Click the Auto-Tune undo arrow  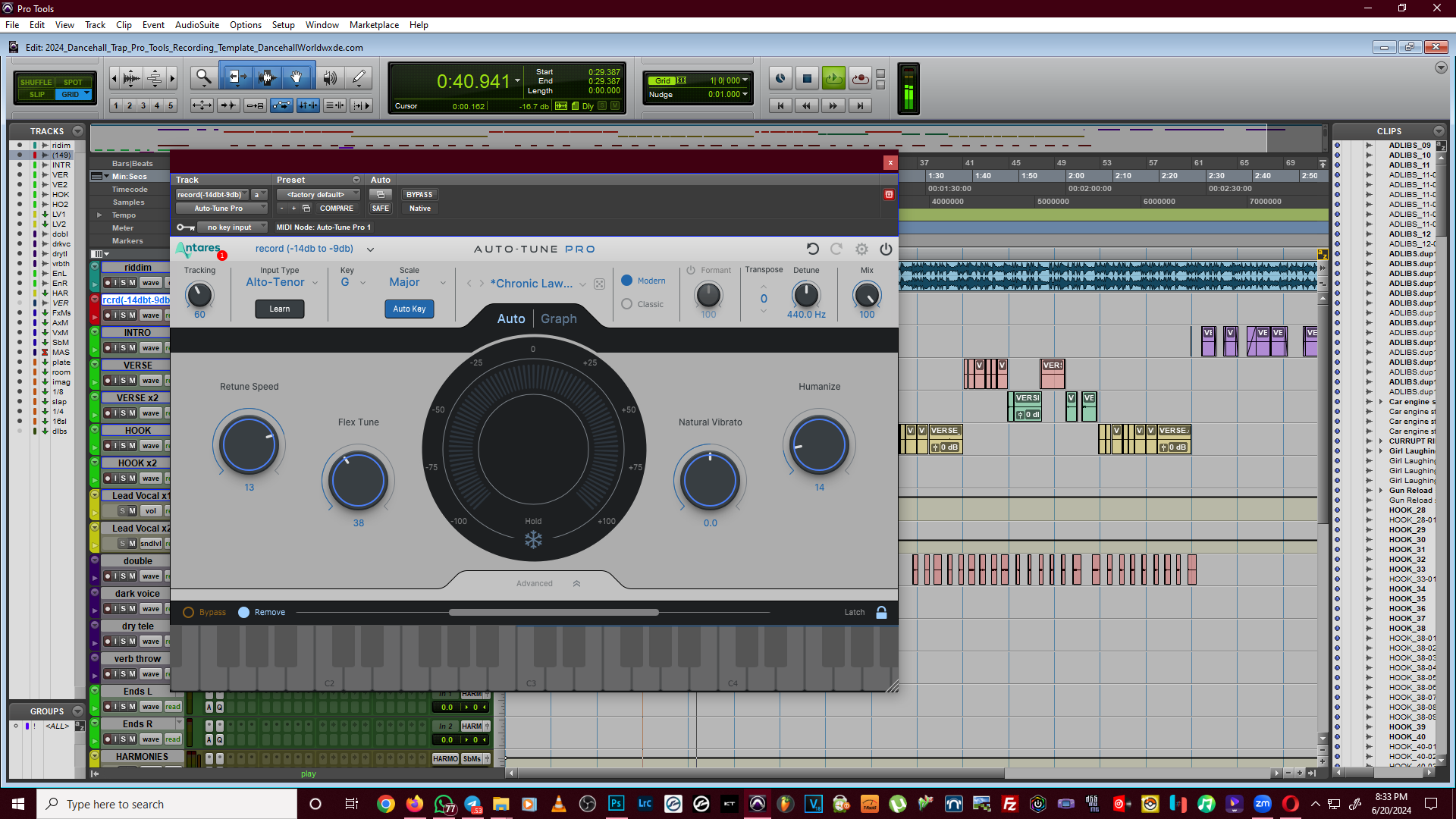coord(812,249)
